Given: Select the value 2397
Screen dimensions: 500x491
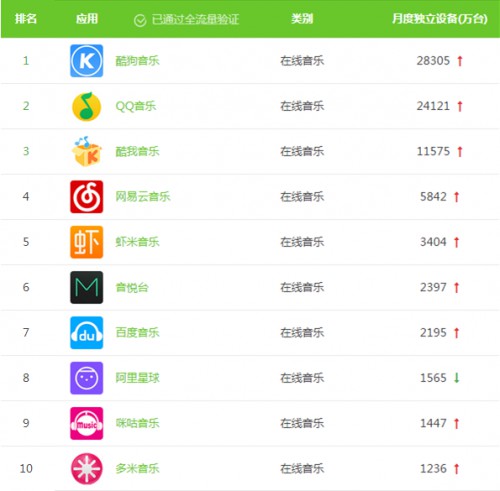Looking at the screenshot, I should (x=433, y=287).
